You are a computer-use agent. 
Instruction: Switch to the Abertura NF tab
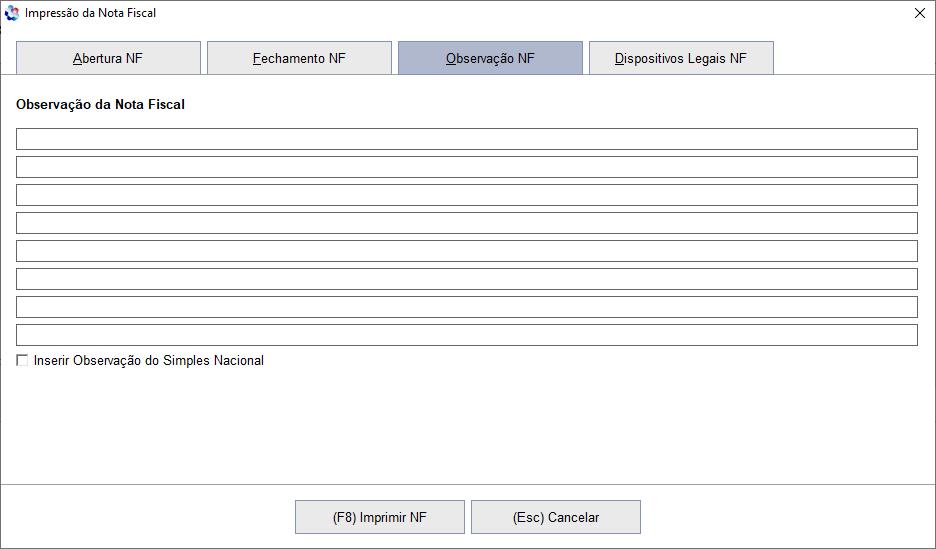point(108,58)
